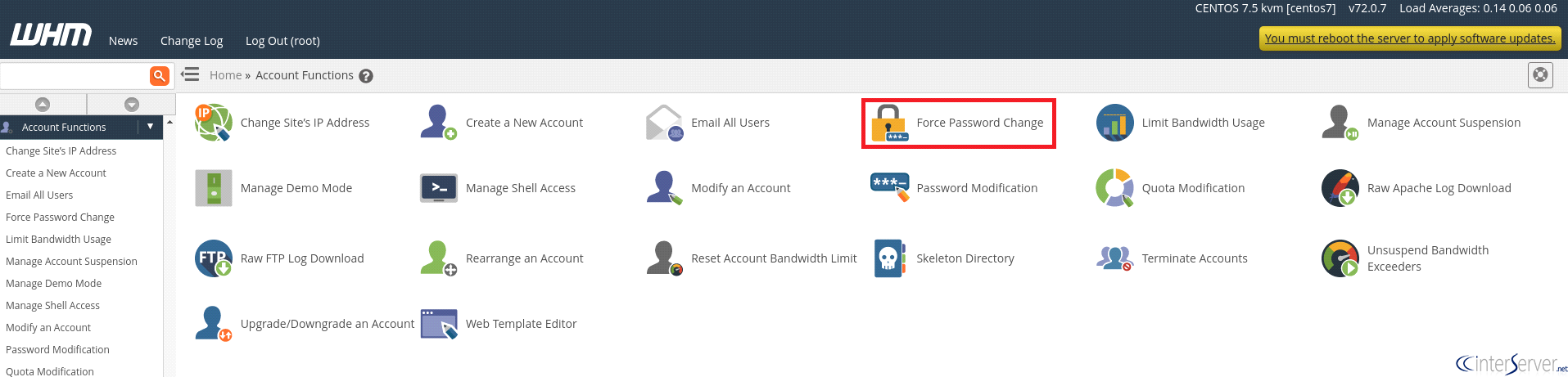The height and width of the screenshot is (377, 1568).
Task: Select Create a New Account in sidebar
Action: click(x=56, y=173)
